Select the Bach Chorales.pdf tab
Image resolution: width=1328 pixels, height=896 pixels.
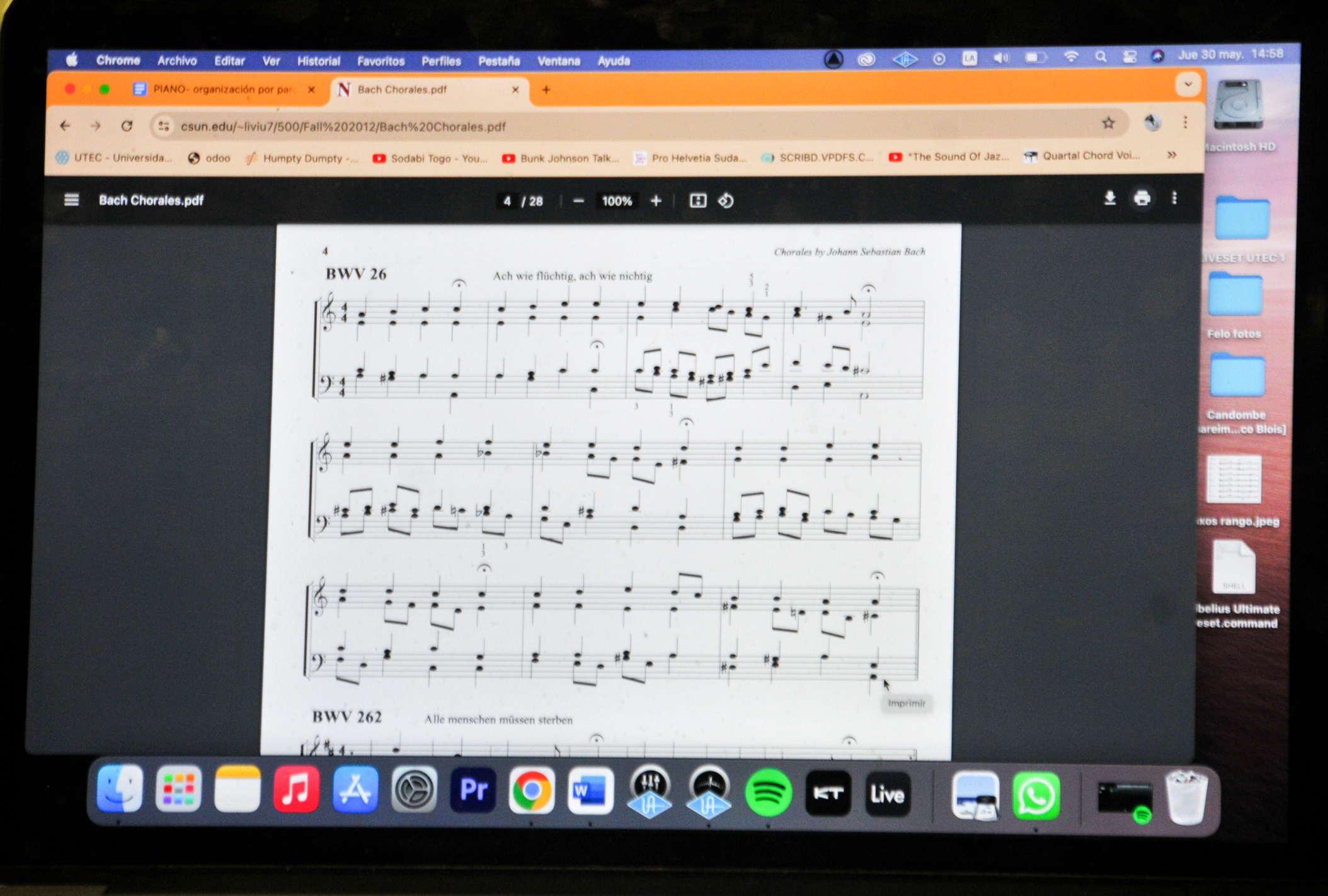[430, 89]
